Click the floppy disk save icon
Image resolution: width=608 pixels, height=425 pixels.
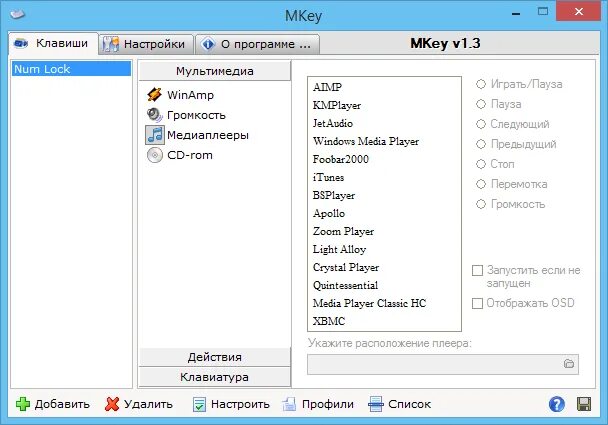click(x=584, y=404)
